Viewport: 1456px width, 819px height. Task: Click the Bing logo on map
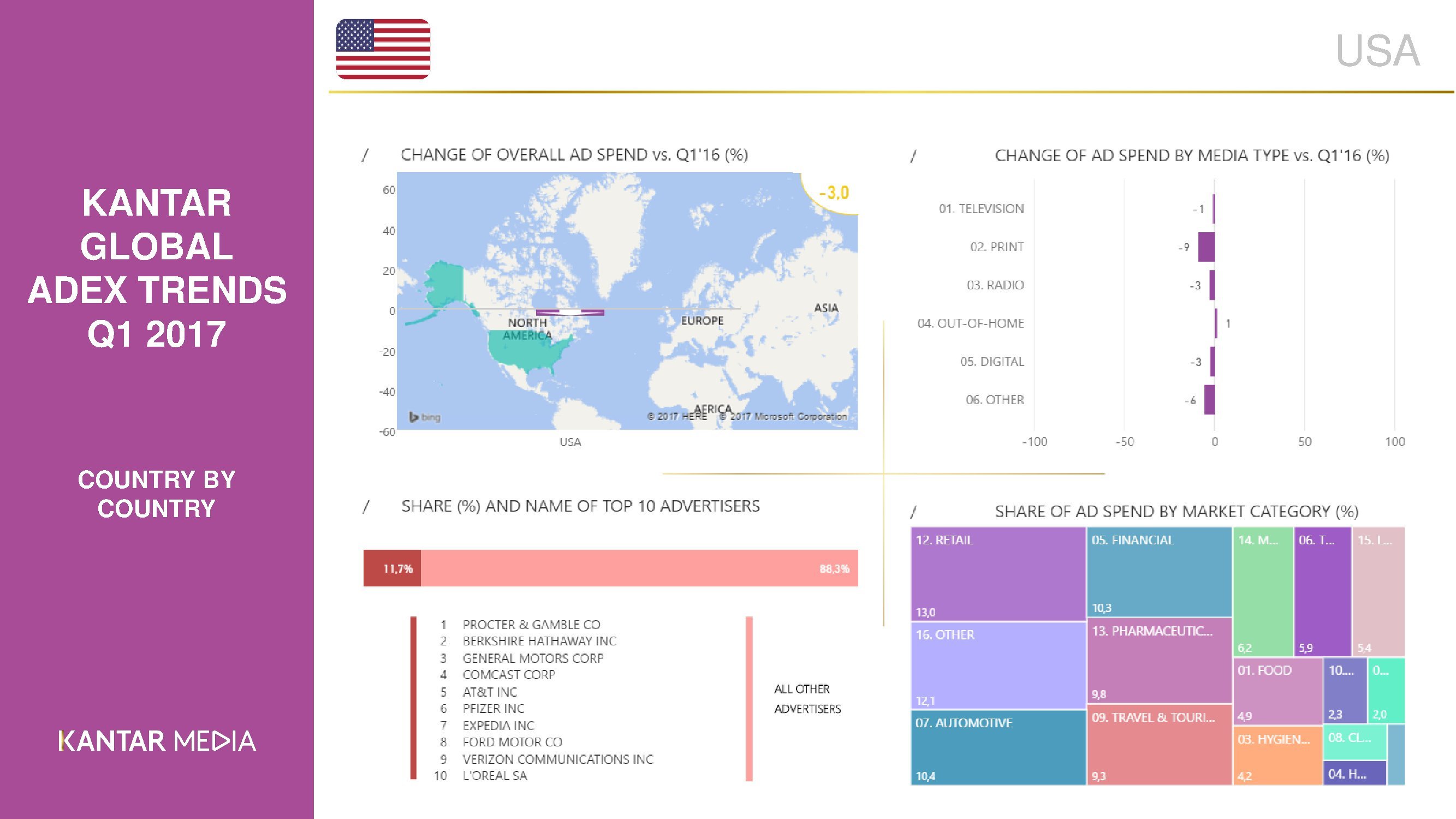[425, 417]
